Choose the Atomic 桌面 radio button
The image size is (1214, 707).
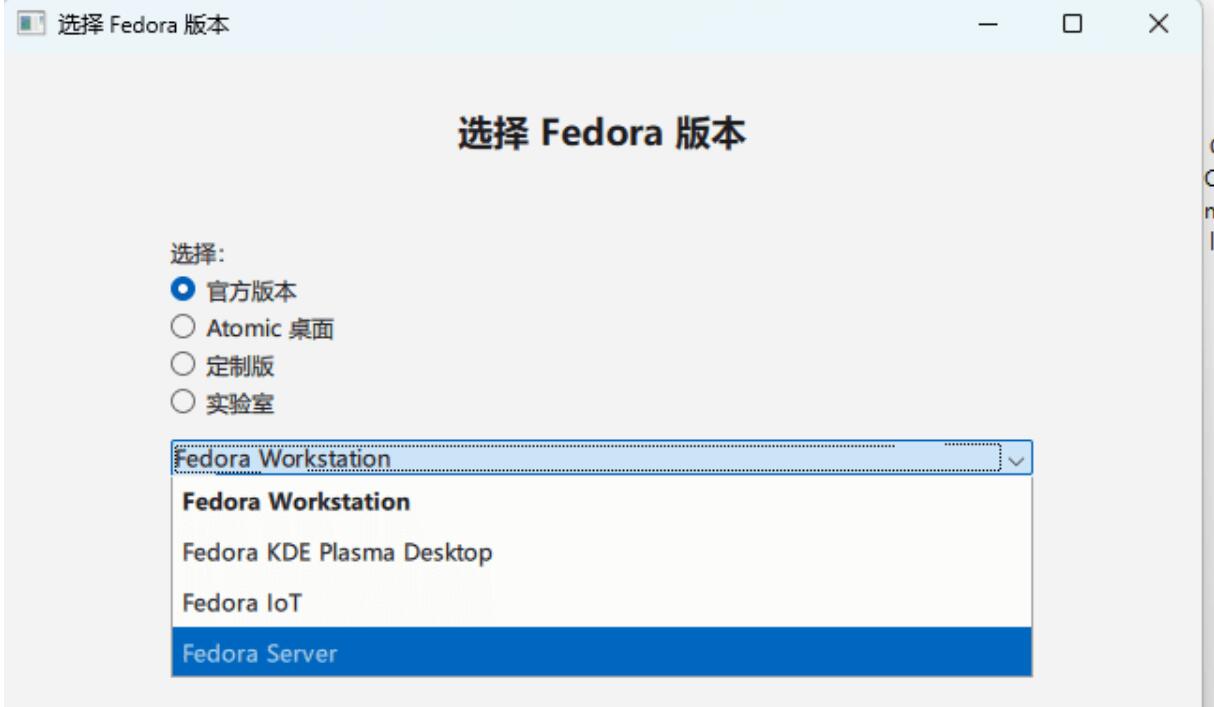pyautogui.click(x=182, y=327)
